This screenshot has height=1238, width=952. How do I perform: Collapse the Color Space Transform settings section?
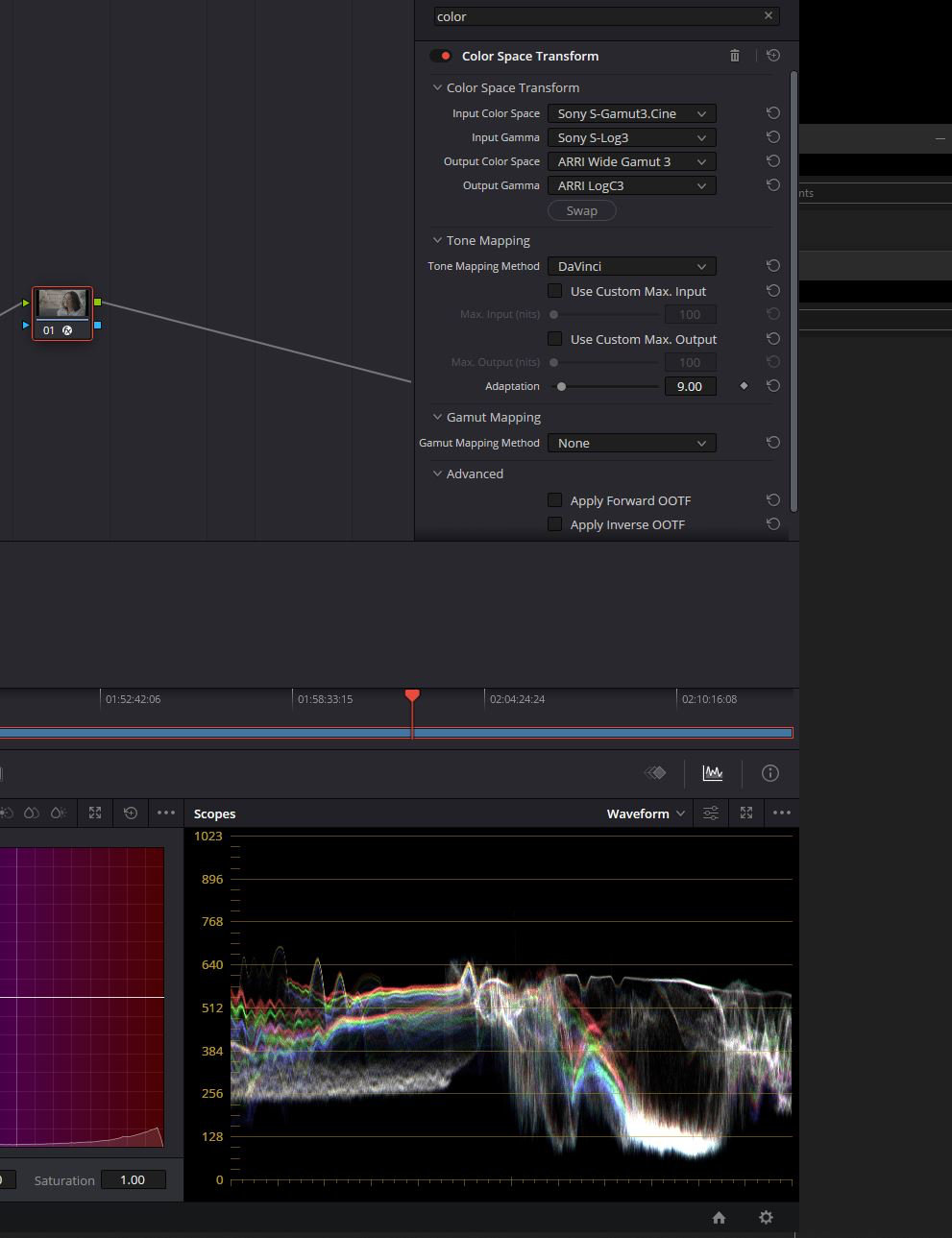pos(437,87)
